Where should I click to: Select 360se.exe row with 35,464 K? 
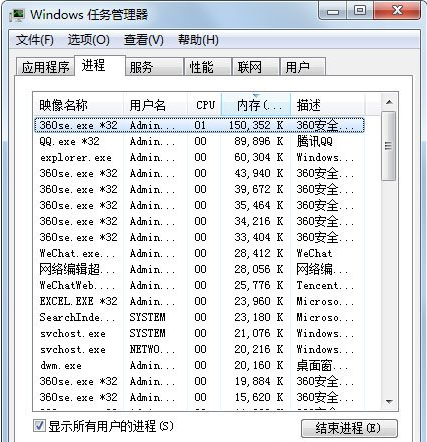pyautogui.click(x=199, y=205)
